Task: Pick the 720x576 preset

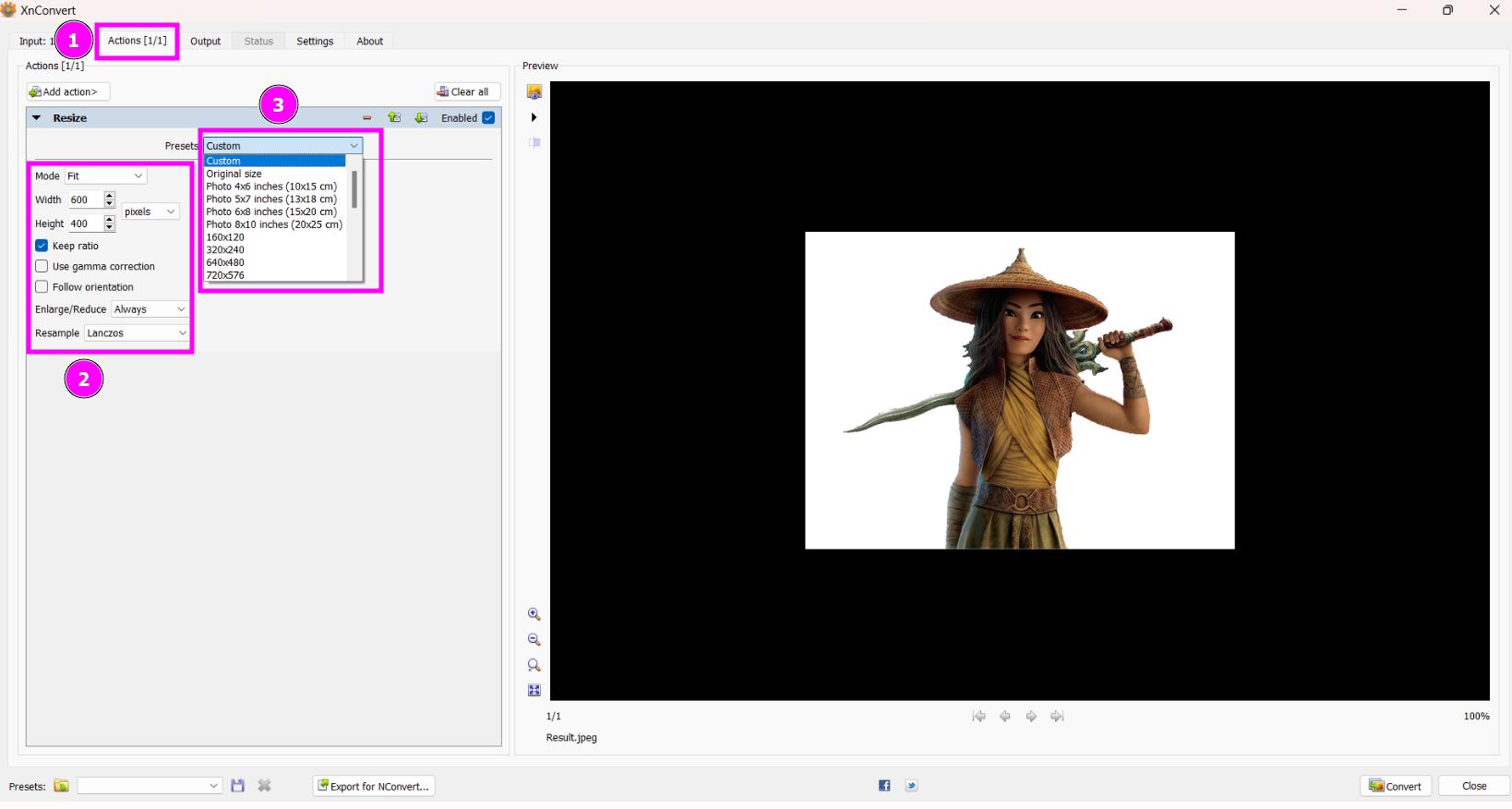Action: 225,275
